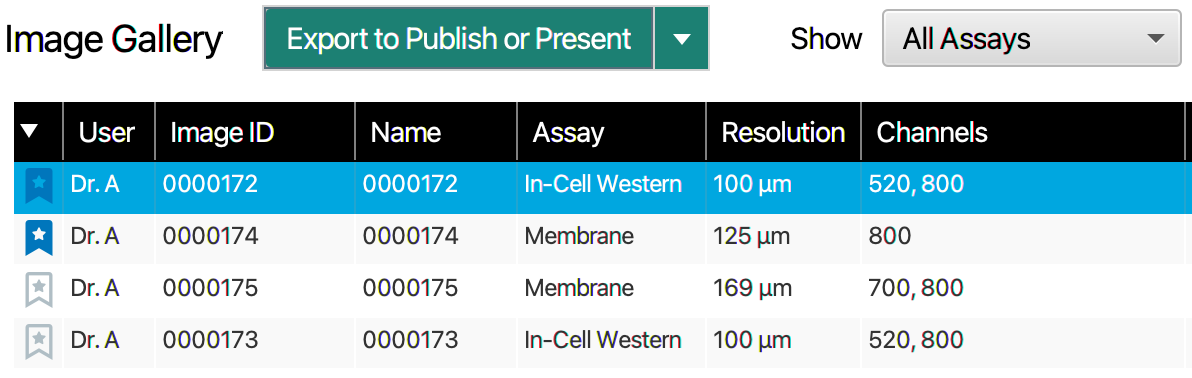Open the Export options dropdown arrow
The width and height of the screenshot is (1192, 378).
coord(682,38)
